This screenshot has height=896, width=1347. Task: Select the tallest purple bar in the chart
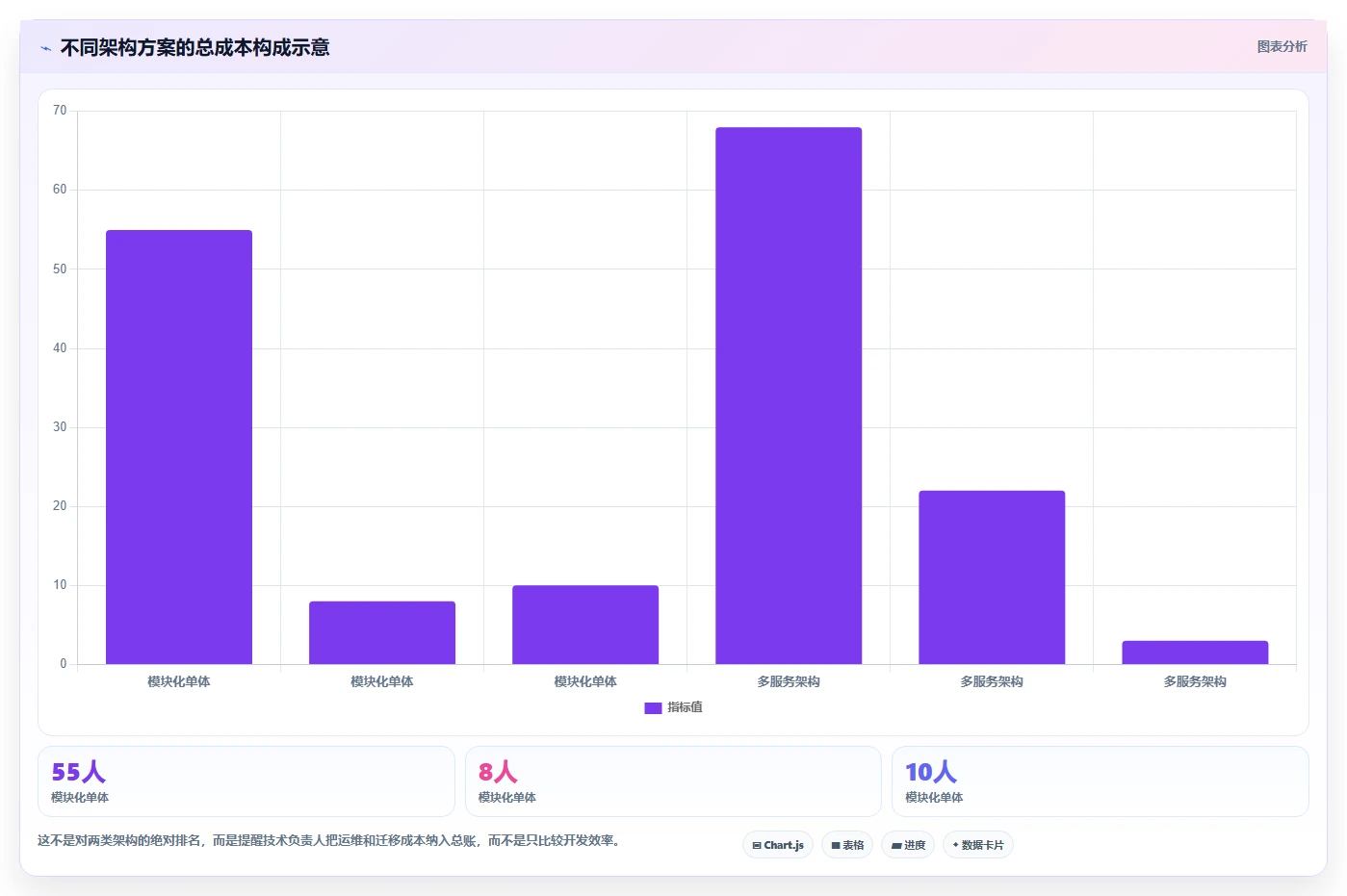coord(789,396)
